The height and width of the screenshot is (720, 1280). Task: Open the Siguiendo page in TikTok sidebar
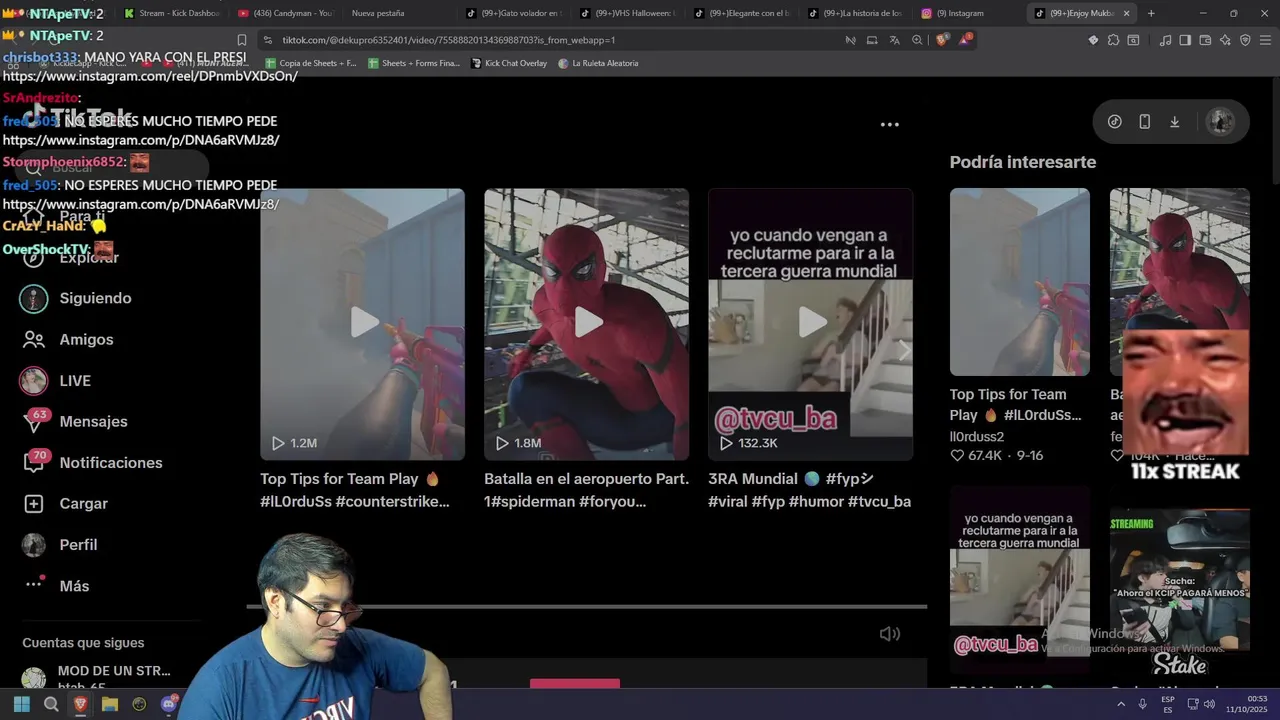[x=76, y=298]
